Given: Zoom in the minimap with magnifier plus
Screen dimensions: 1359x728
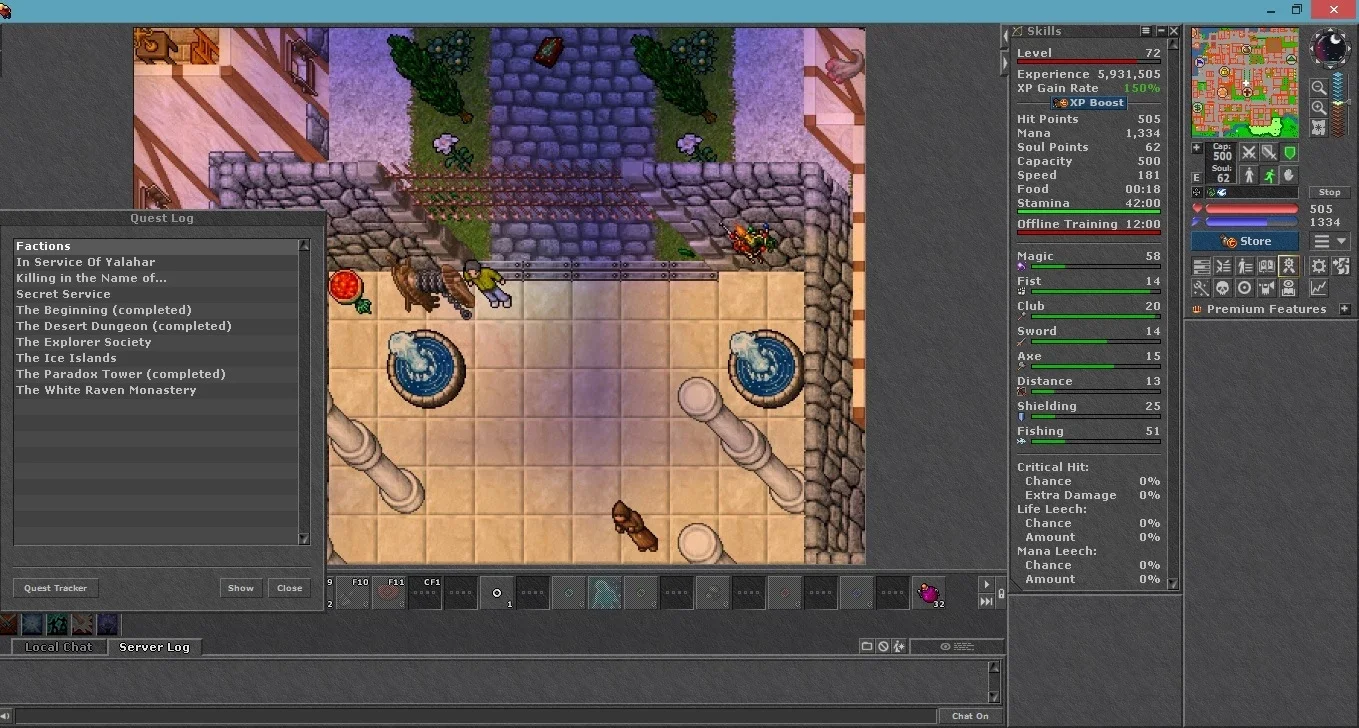Looking at the screenshot, I should point(1319,107).
